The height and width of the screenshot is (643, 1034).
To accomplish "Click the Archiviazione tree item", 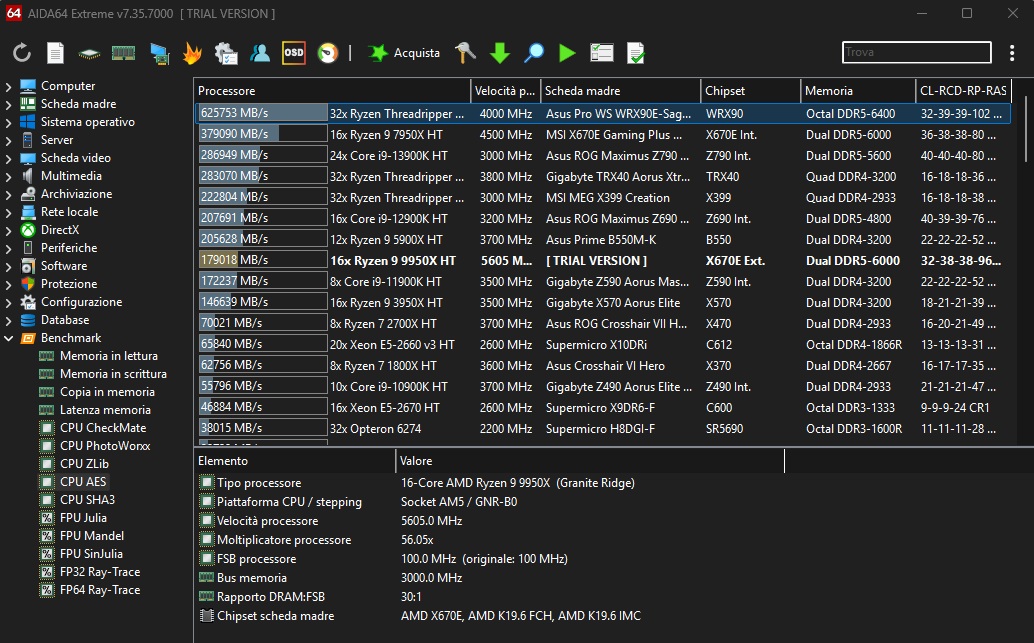I will pyautogui.click(x=76, y=194).
